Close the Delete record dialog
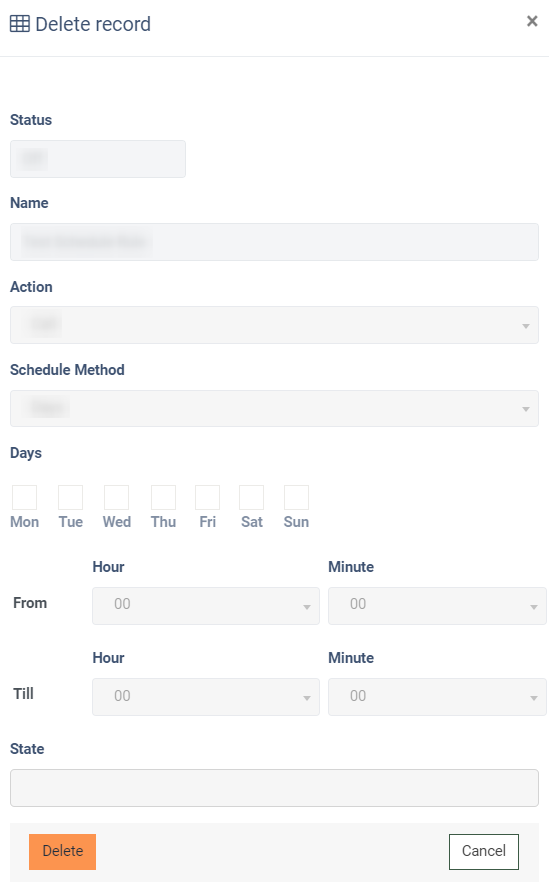Screen dimensions: 549x894 [532, 21]
